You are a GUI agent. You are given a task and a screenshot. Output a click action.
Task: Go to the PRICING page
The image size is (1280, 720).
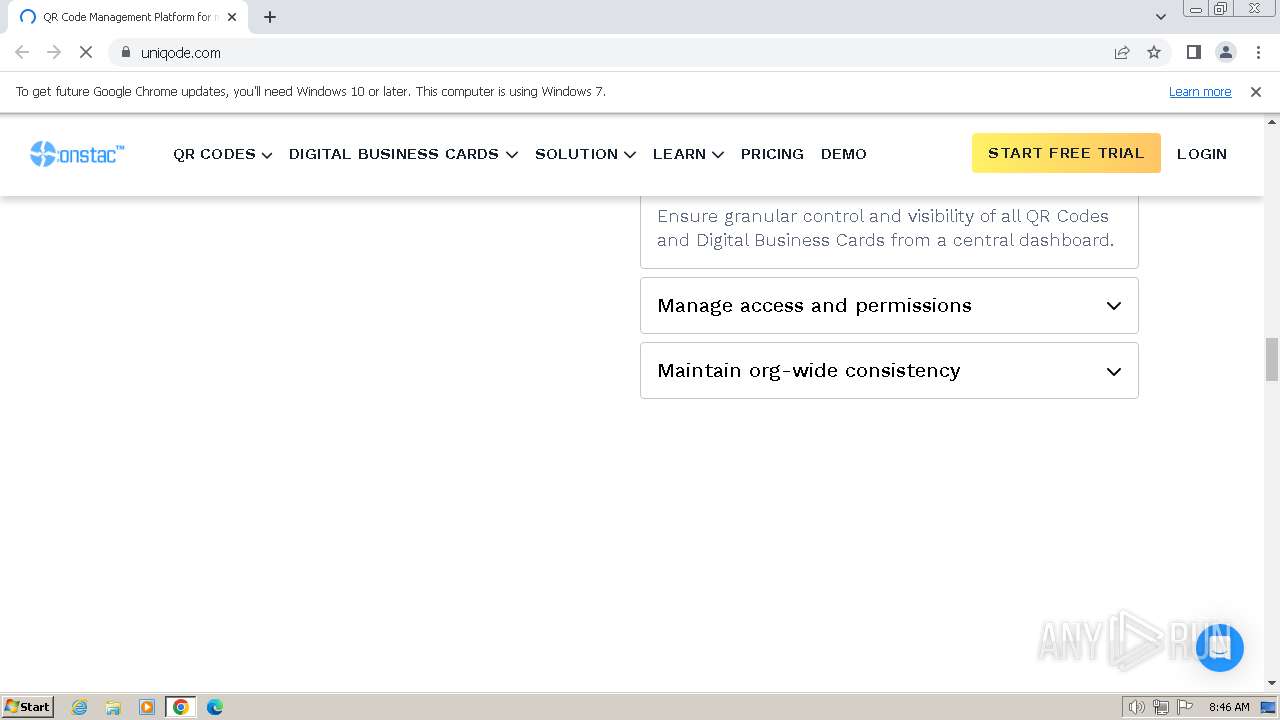(772, 154)
